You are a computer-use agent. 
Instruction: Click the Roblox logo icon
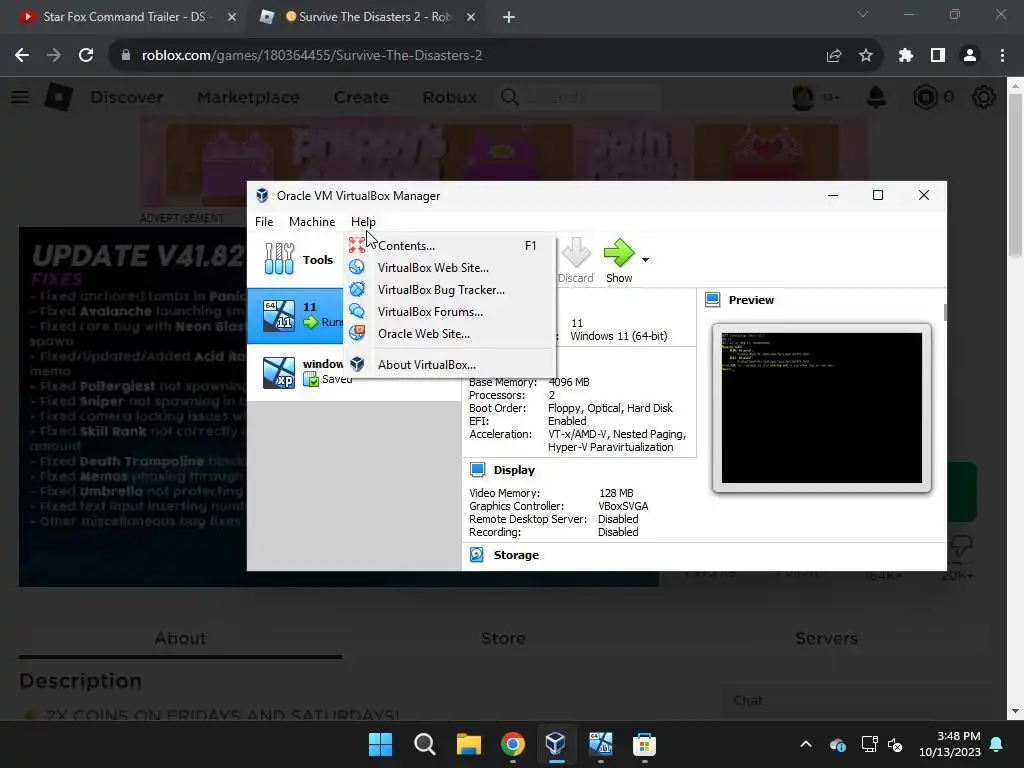click(59, 97)
